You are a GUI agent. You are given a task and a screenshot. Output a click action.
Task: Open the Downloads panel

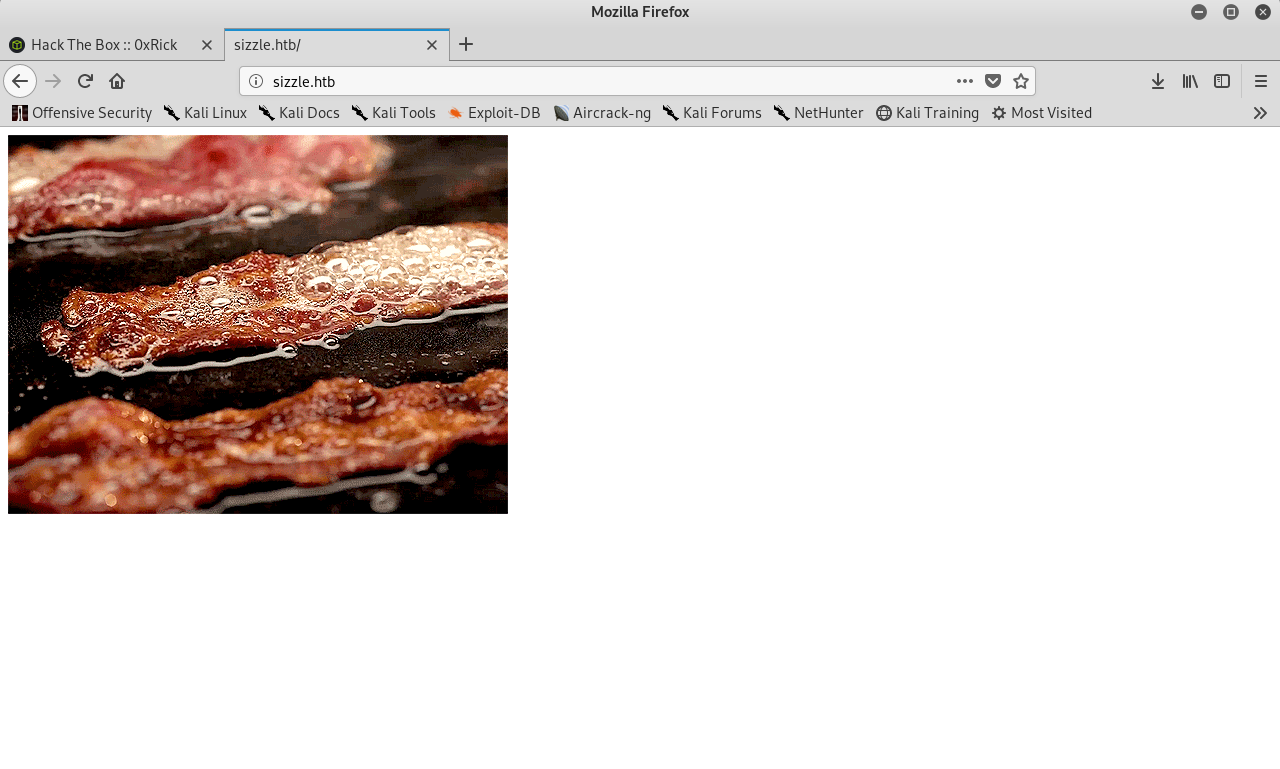pos(1157,81)
